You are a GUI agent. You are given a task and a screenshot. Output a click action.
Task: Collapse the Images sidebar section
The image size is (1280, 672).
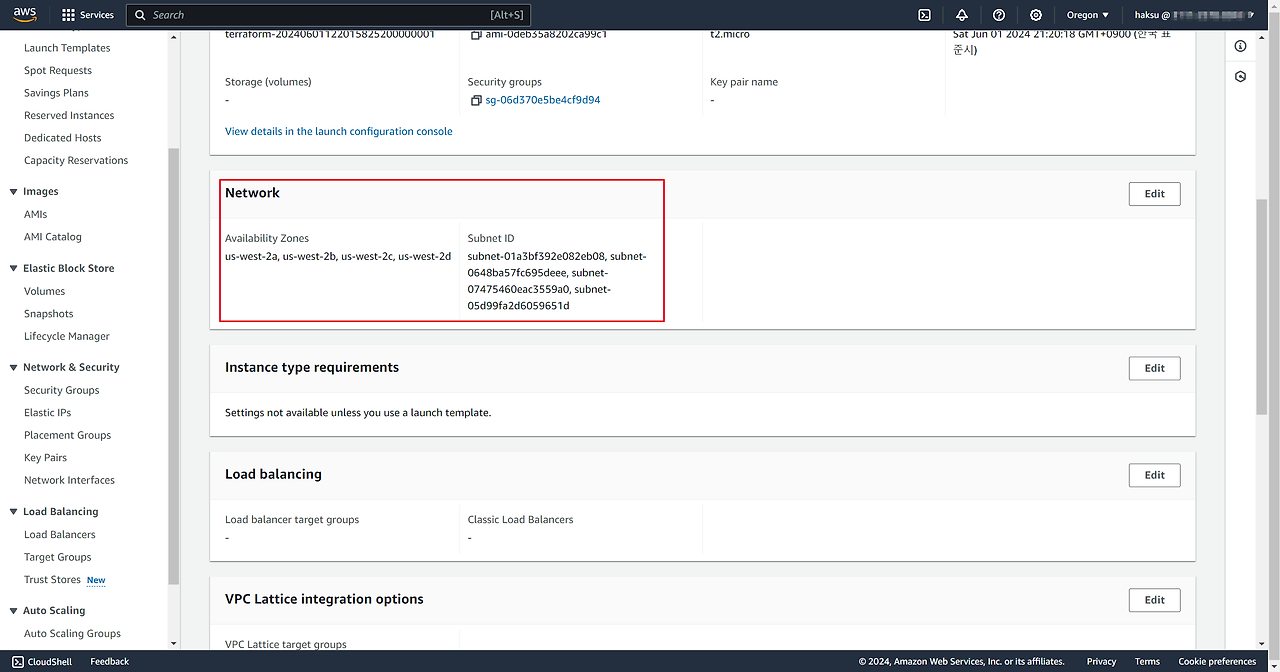pos(13,192)
